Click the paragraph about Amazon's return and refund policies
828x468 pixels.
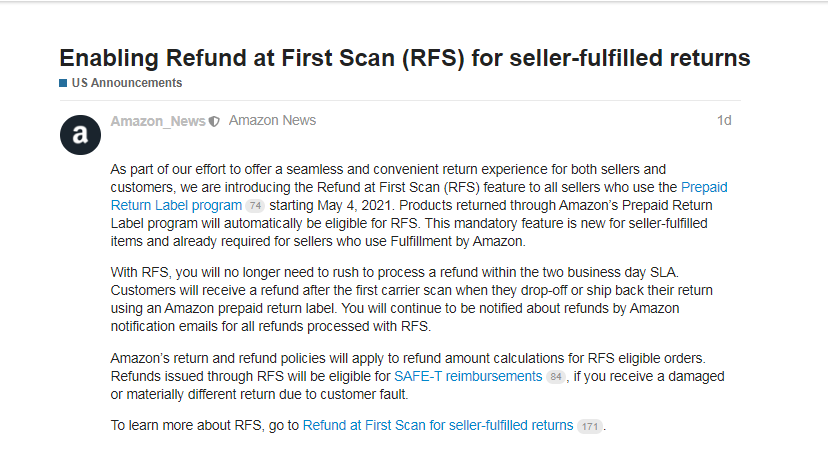(x=417, y=376)
